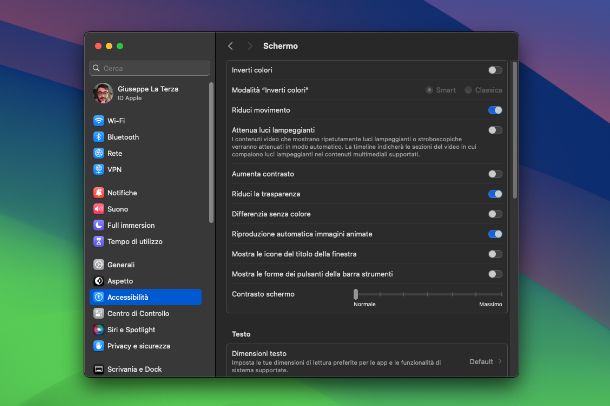
Task: Click the Tempo di utilizzo hourglass icon
Action: 99,242
